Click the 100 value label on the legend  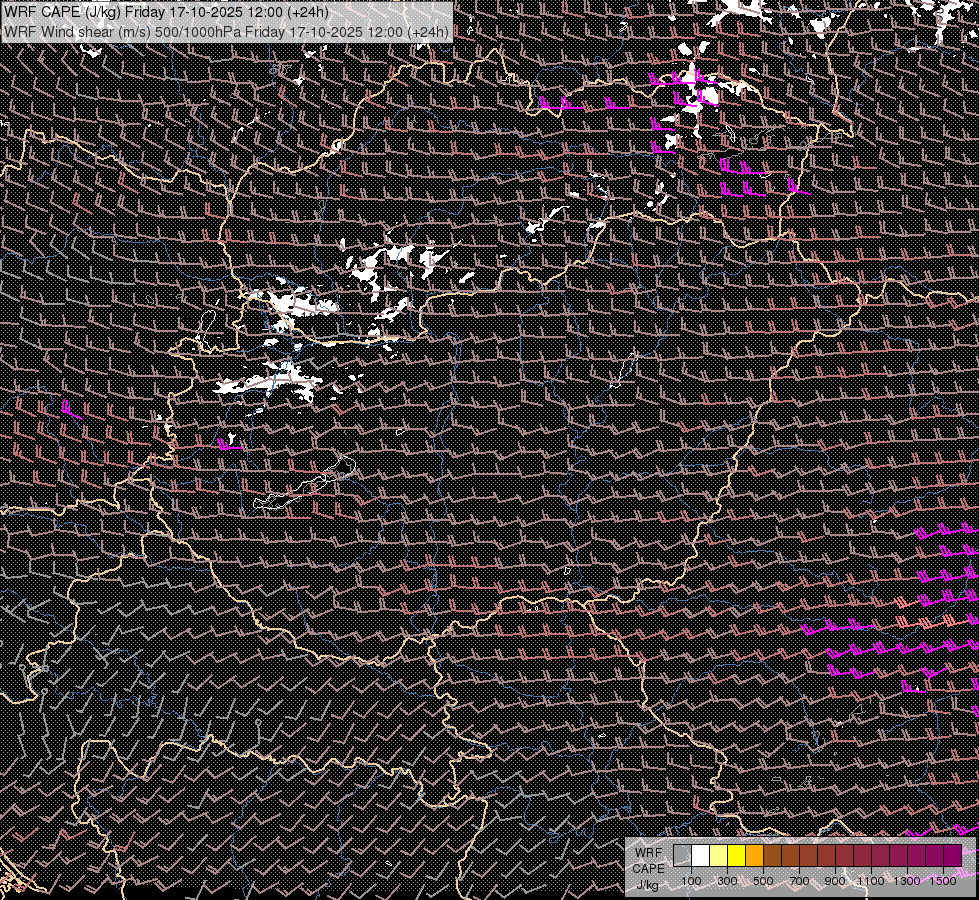pos(691,881)
